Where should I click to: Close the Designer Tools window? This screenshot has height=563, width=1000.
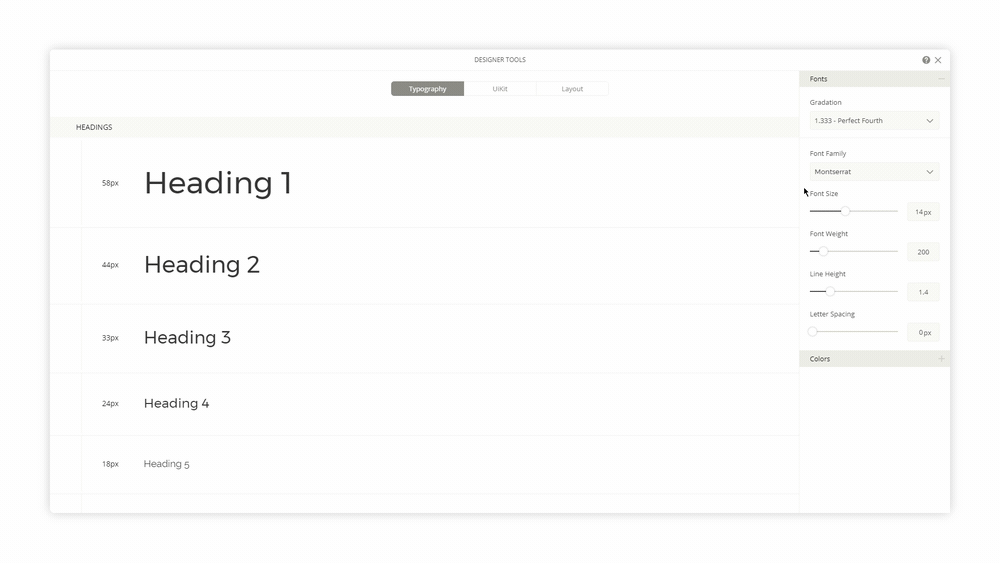coord(938,60)
